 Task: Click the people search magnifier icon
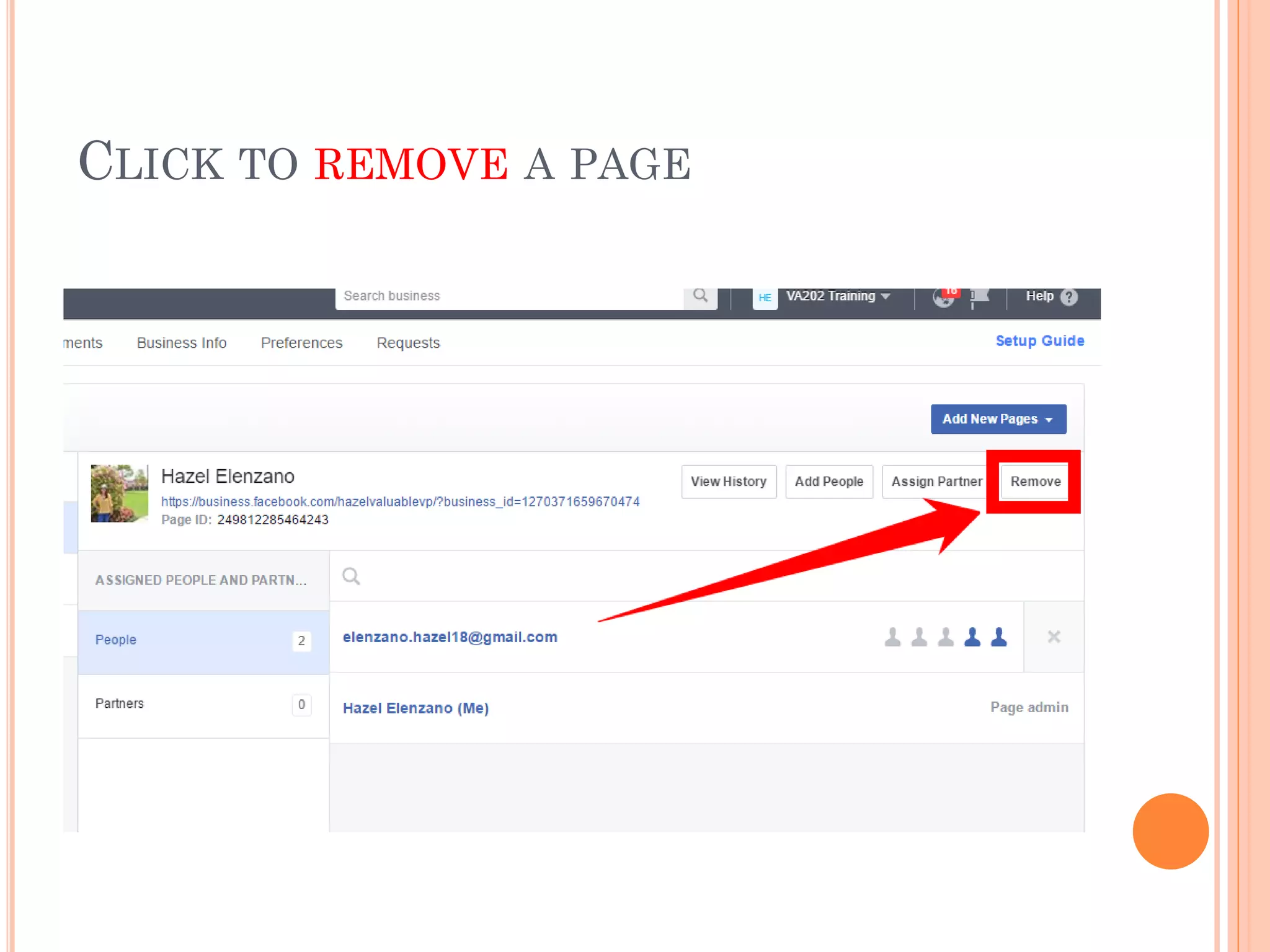point(351,576)
